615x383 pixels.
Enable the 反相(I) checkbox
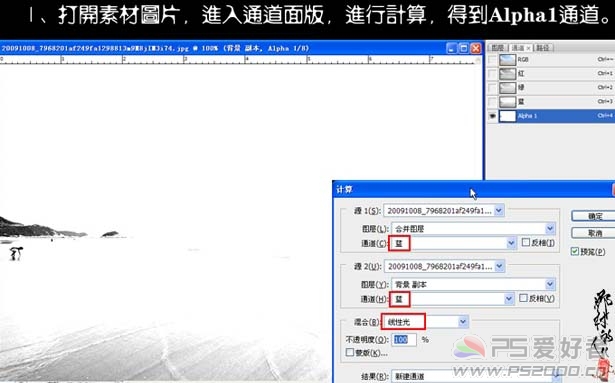[x=526, y=243]
